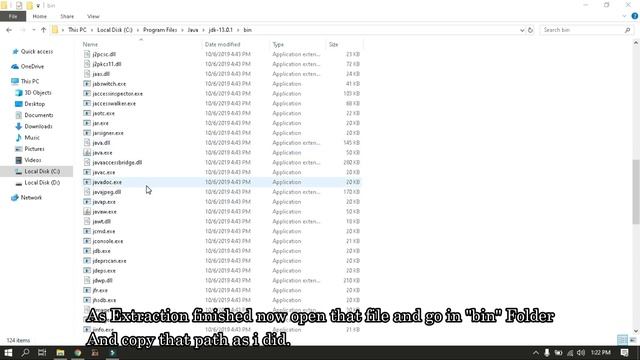This screenshot has height=360, width=640.
Task: Select the jdeprscan.exe file
Action: coord(109,261)
